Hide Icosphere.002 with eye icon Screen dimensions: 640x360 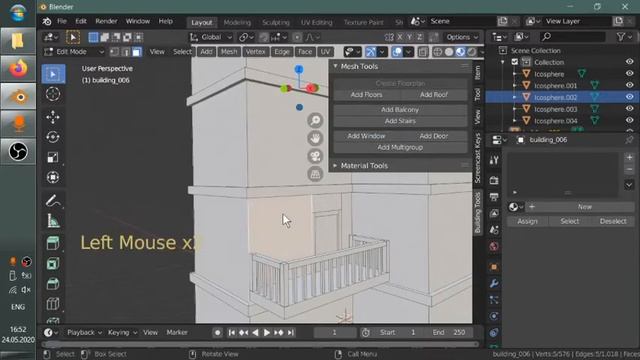click(629, 97)
